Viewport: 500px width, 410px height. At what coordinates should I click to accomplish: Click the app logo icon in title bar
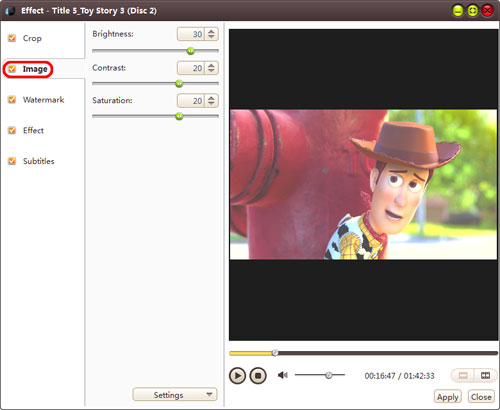click(x=11, y=11)
